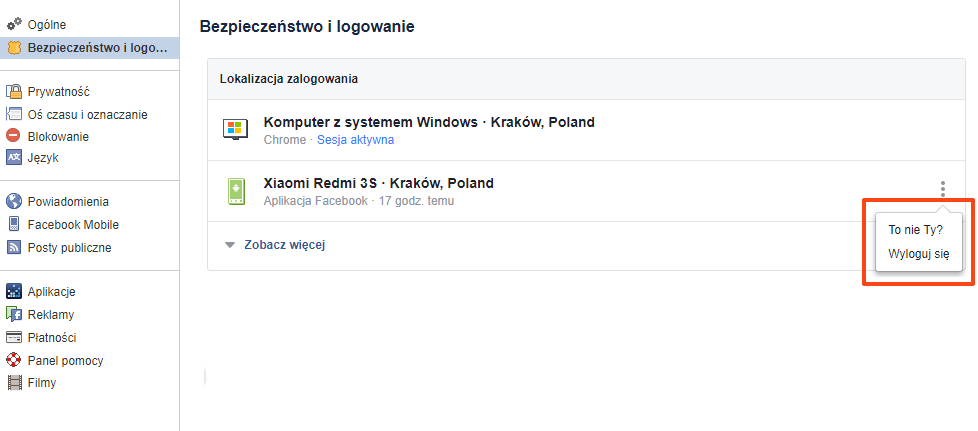Open the Zobacz więcej link text

[x=285, y=245]
